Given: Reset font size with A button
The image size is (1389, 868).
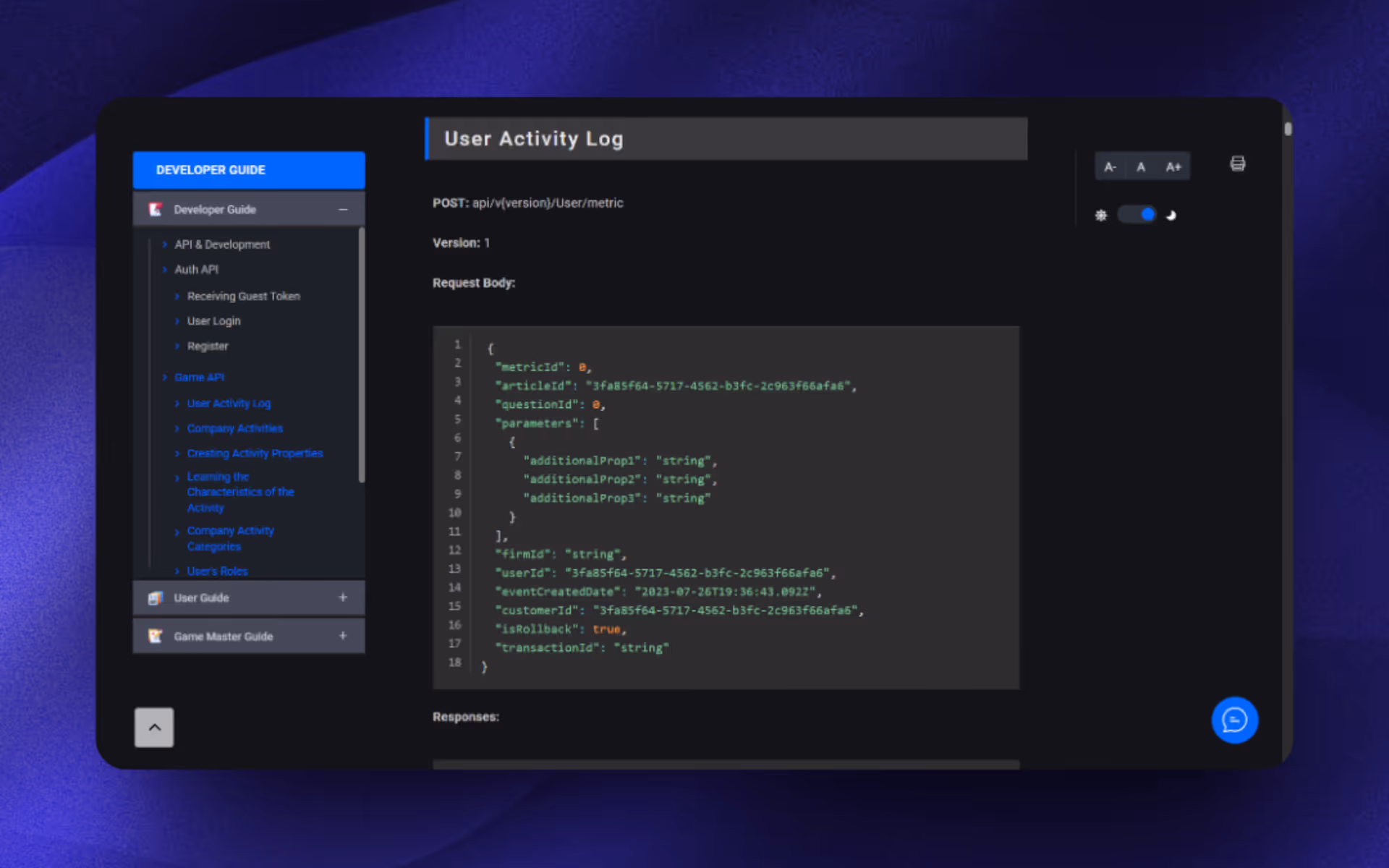Looking at the screenshot, I should 1141,167.
